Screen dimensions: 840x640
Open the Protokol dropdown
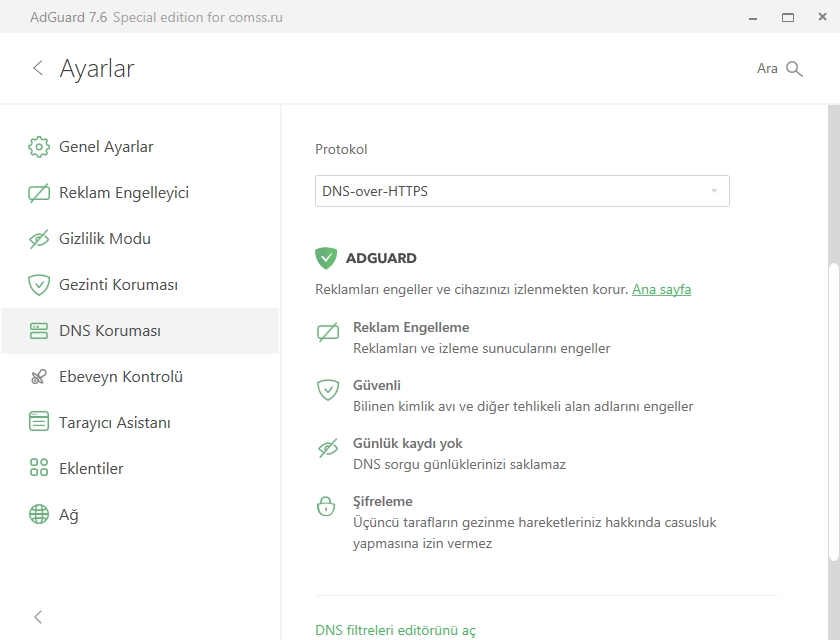(522, 191)
